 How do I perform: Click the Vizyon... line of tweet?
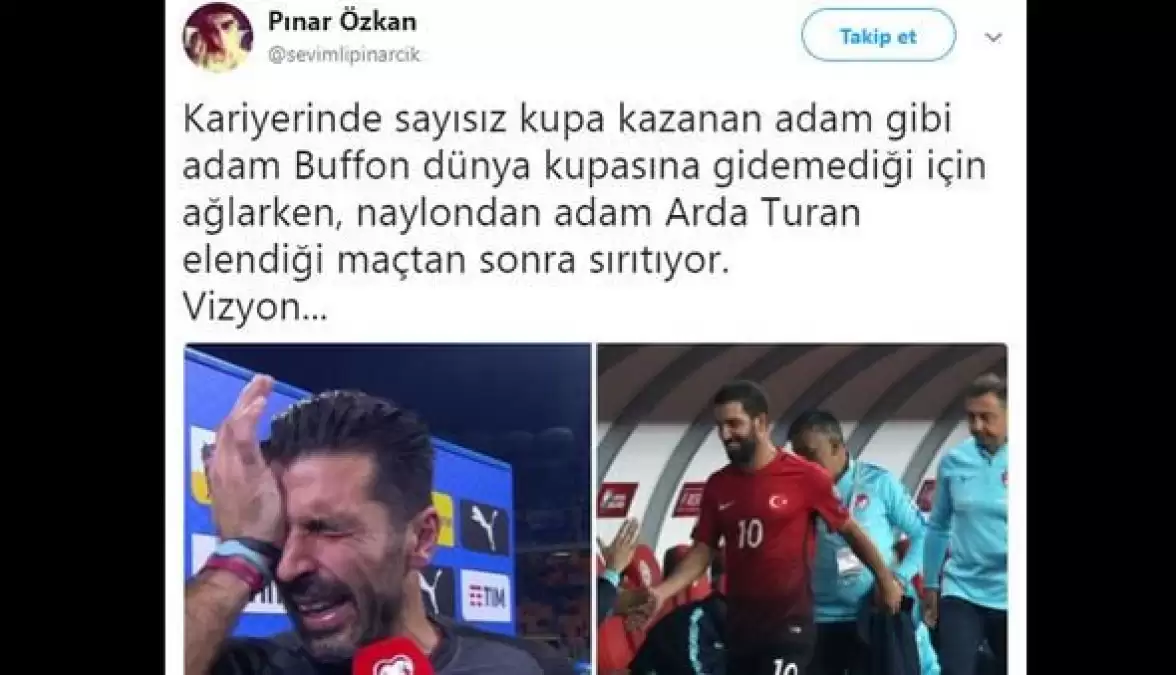[255, 308]
